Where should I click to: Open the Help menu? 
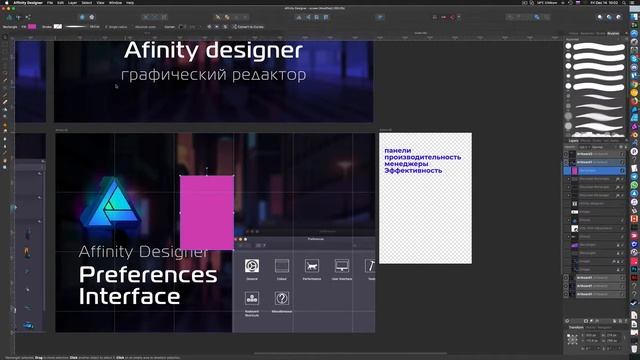point(130,2)
